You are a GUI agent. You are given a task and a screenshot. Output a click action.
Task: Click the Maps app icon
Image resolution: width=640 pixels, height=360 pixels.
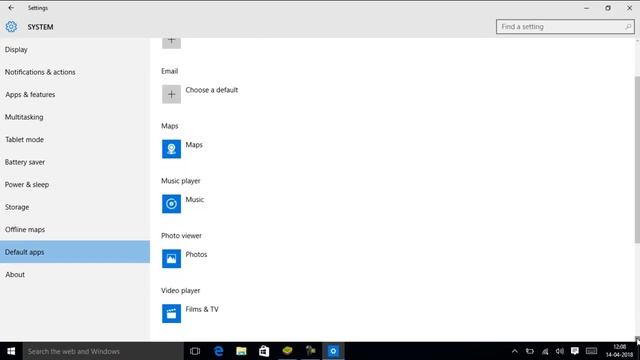click(171, 149)
